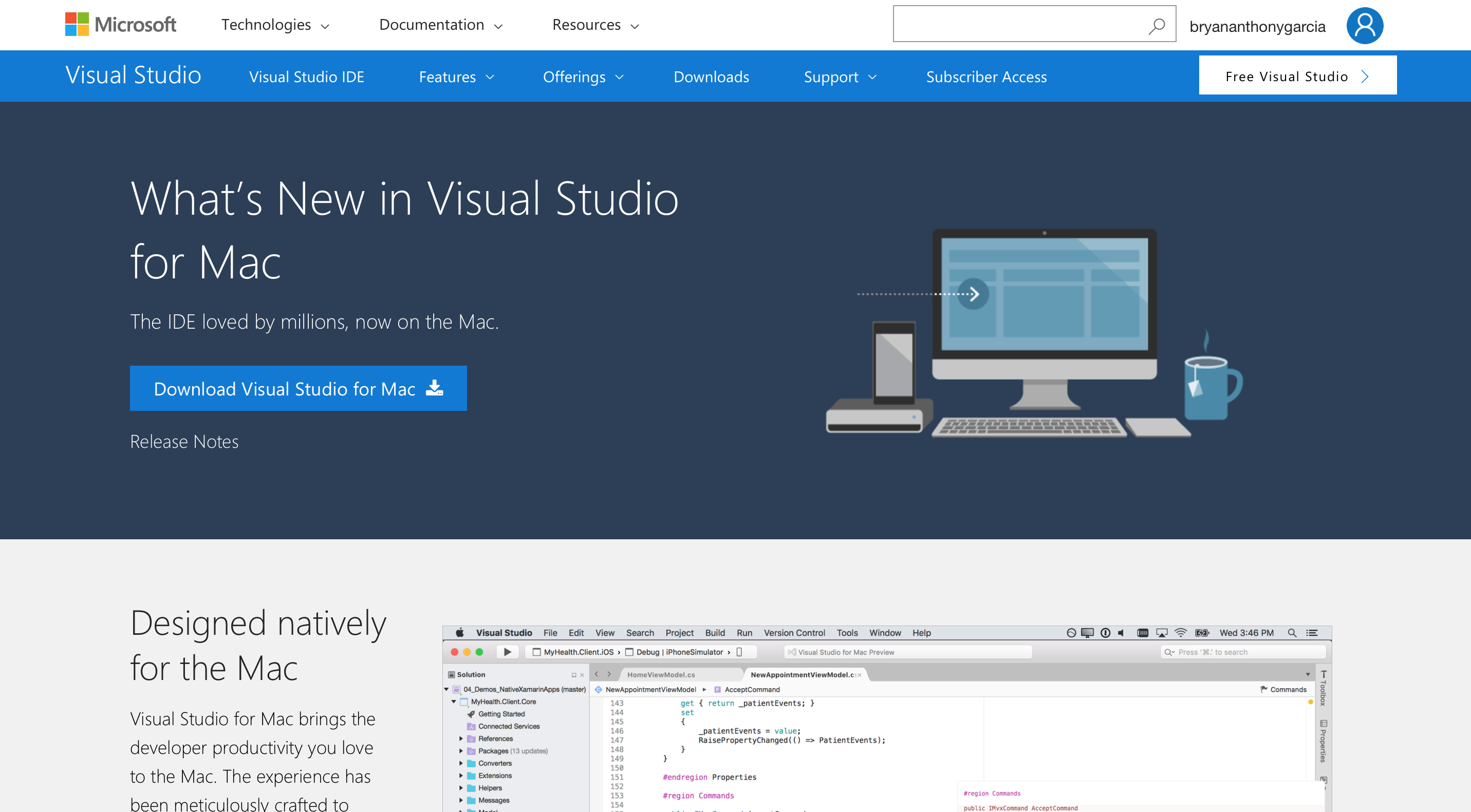Screen dimensions: 1471x812
Task: Toggle the Offerings dropdown menu
Action: pyautogui.click(x=582, y=76)
